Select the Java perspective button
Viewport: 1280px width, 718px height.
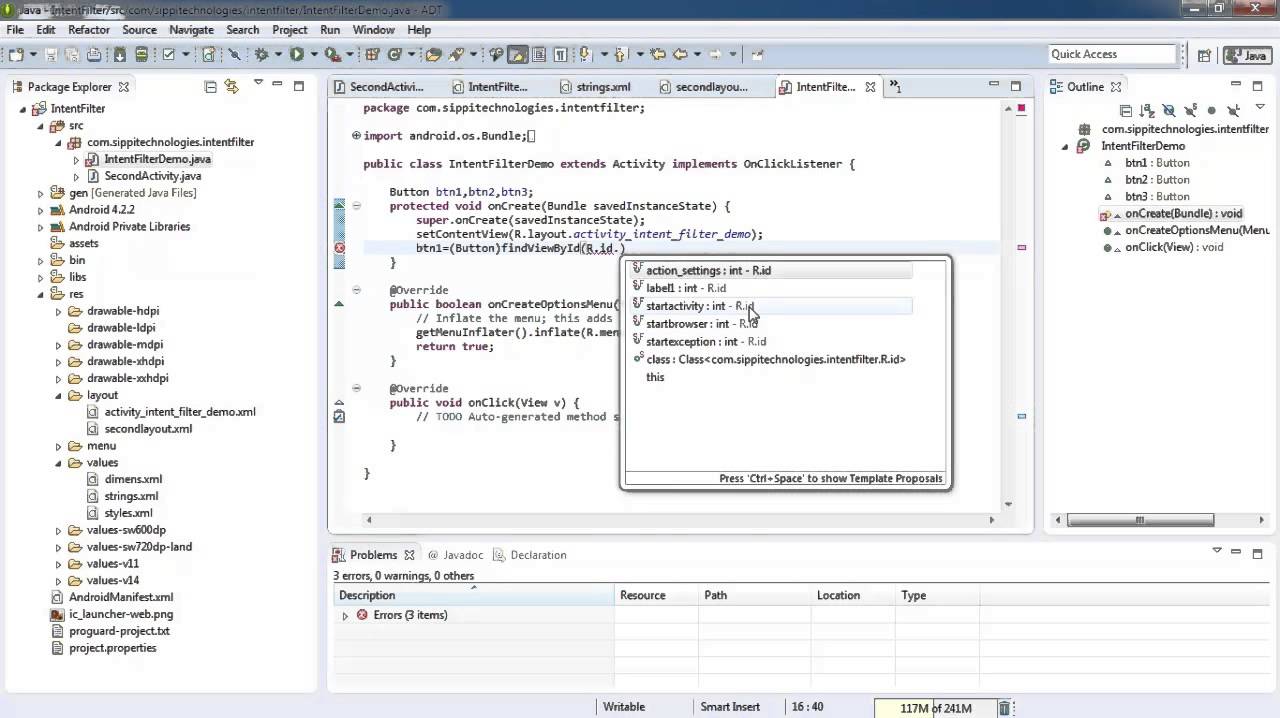pos(1245,56)
